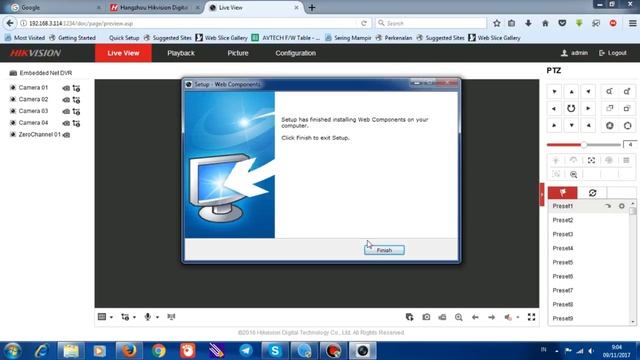
Task: Click the ZeroChannel 01 record icon
Action: [67, 135]
